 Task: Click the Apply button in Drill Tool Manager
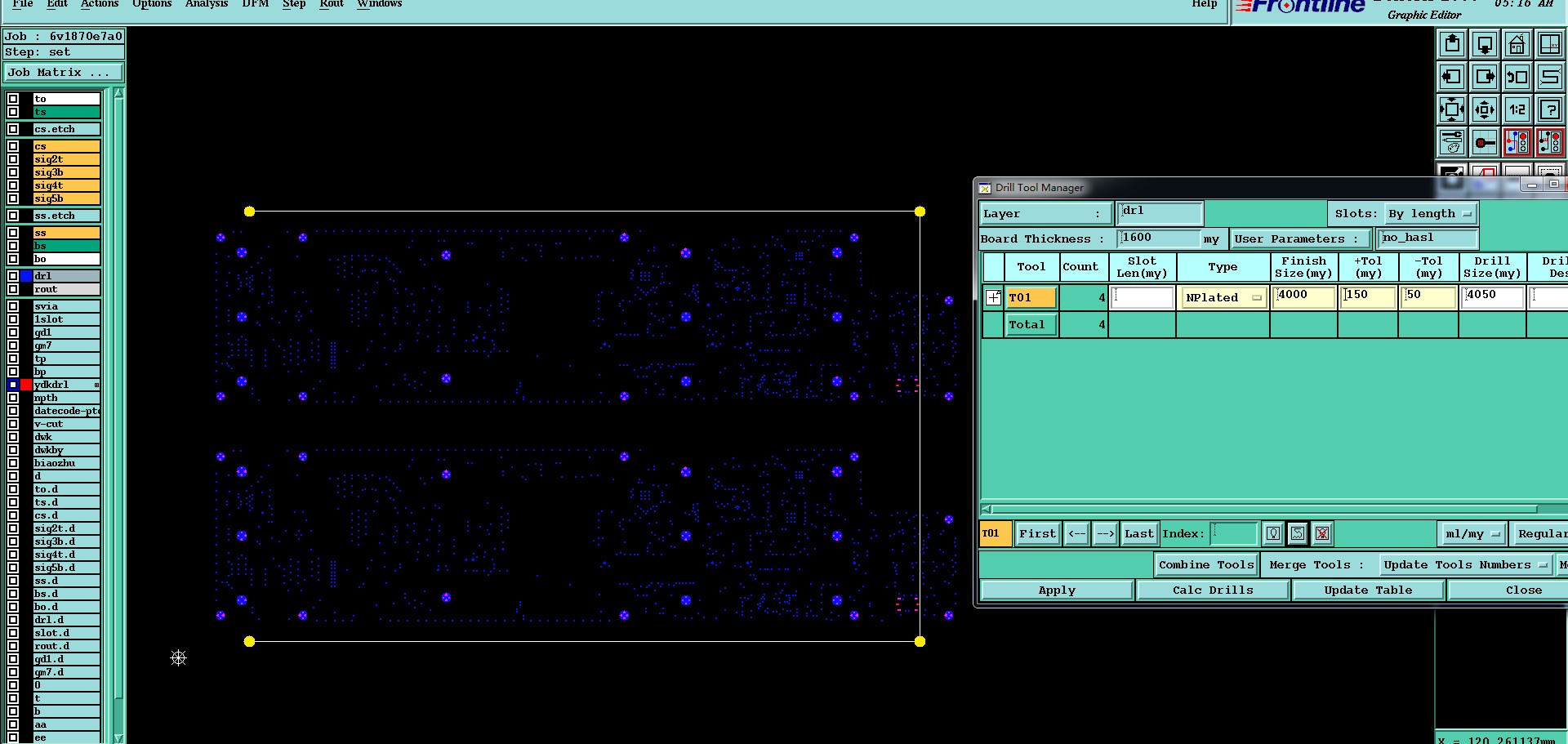click(x=1057, y=590)
